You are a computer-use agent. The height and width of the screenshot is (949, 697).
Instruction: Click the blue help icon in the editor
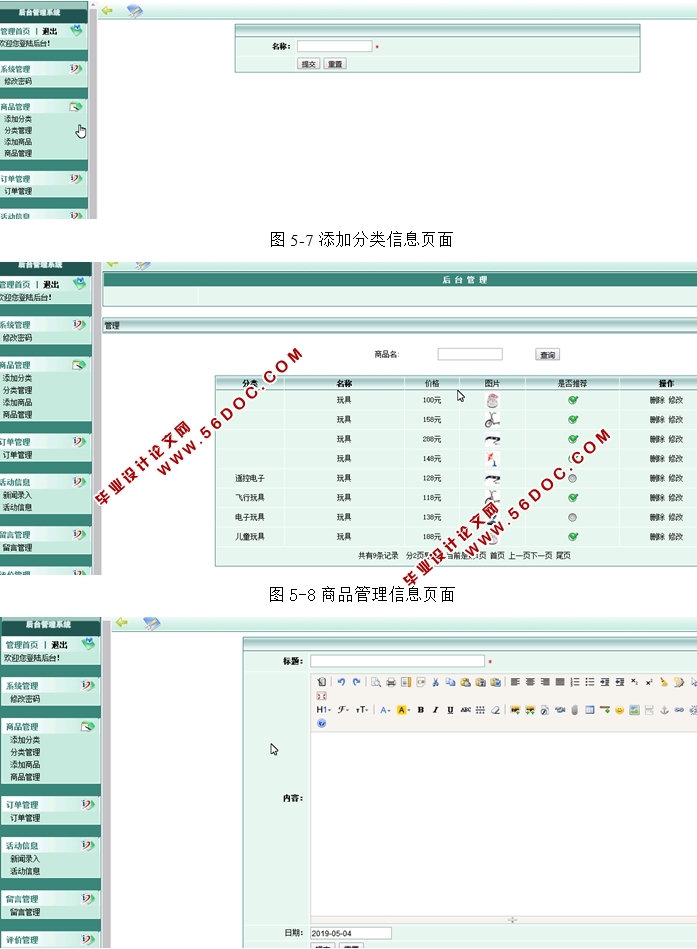coord(321,723)
